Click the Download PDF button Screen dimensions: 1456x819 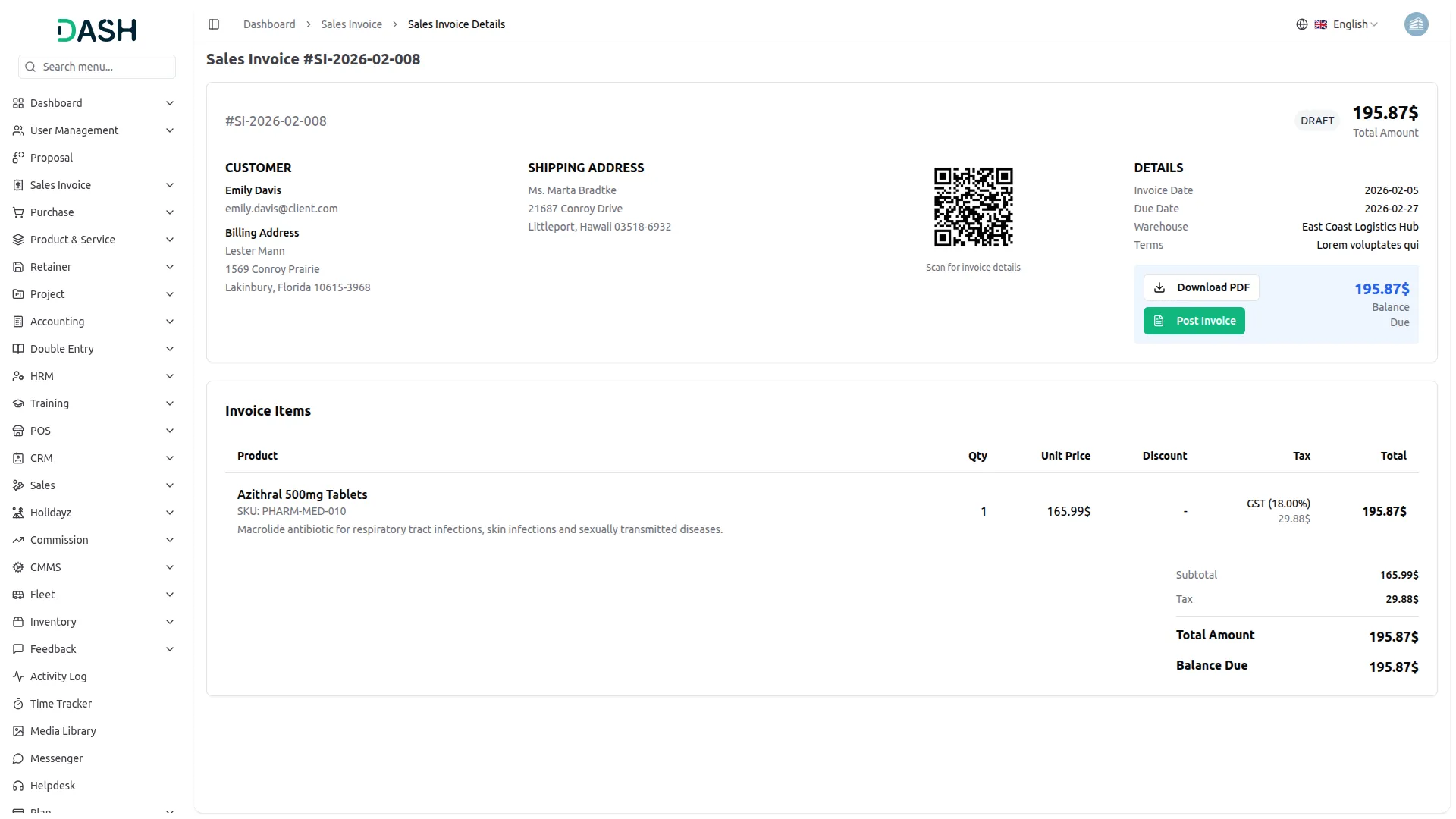tap(1201, 287)
